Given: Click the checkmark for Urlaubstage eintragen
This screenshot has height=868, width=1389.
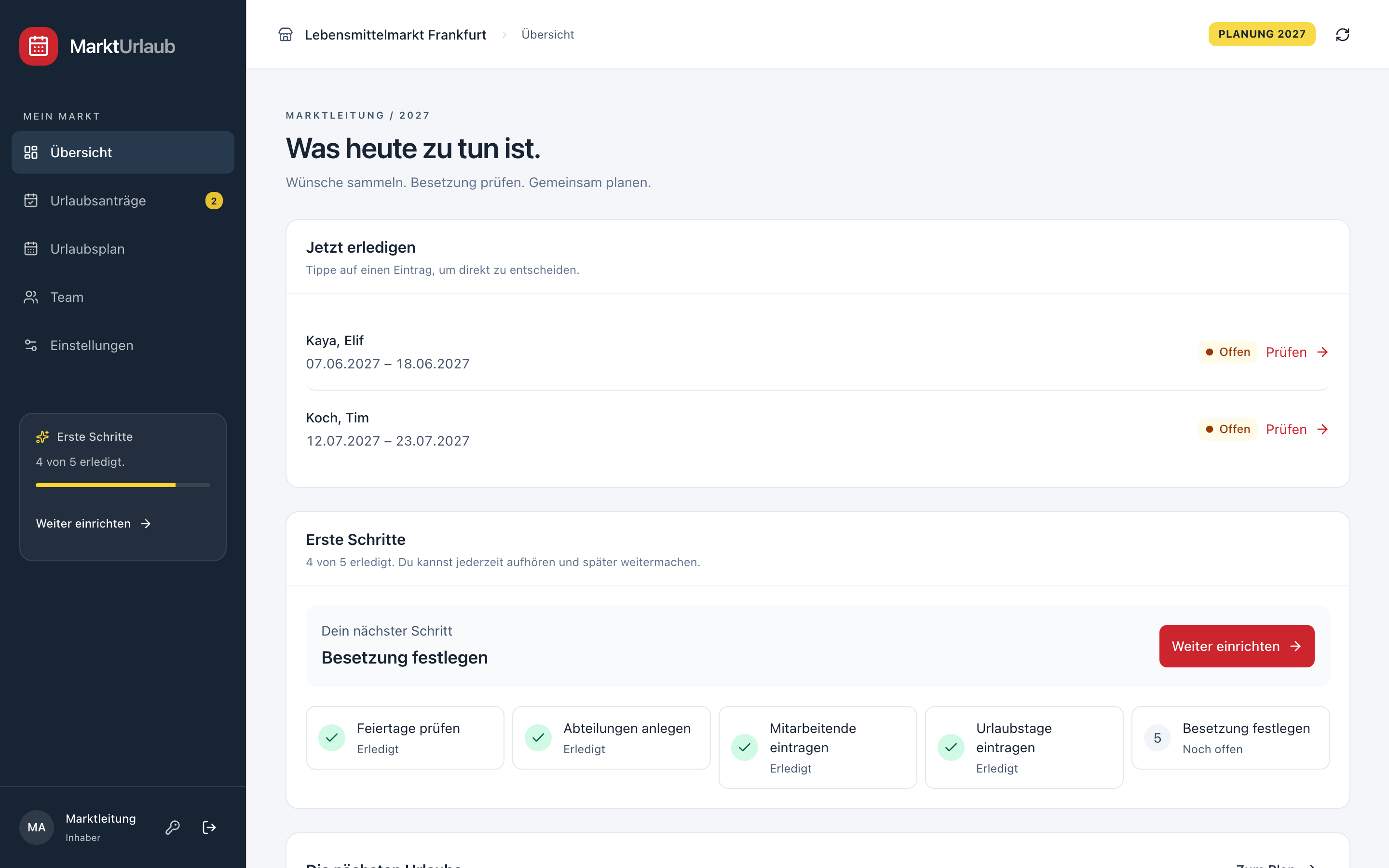Looking at the screenshot, I should pyautogui.click(x=951, y=747).
